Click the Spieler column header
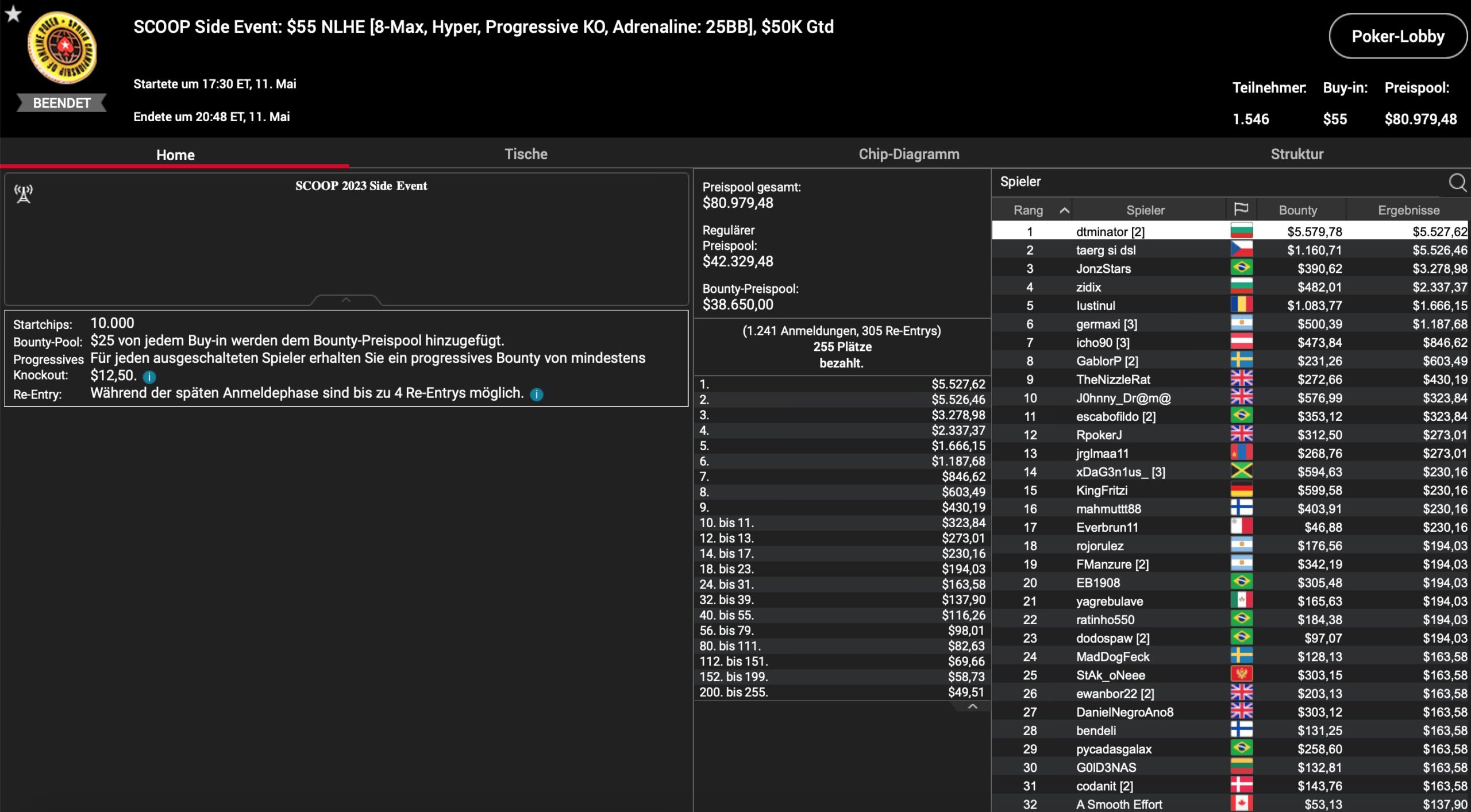The height and width of the screenshot is (812, 1471). 1145,210
